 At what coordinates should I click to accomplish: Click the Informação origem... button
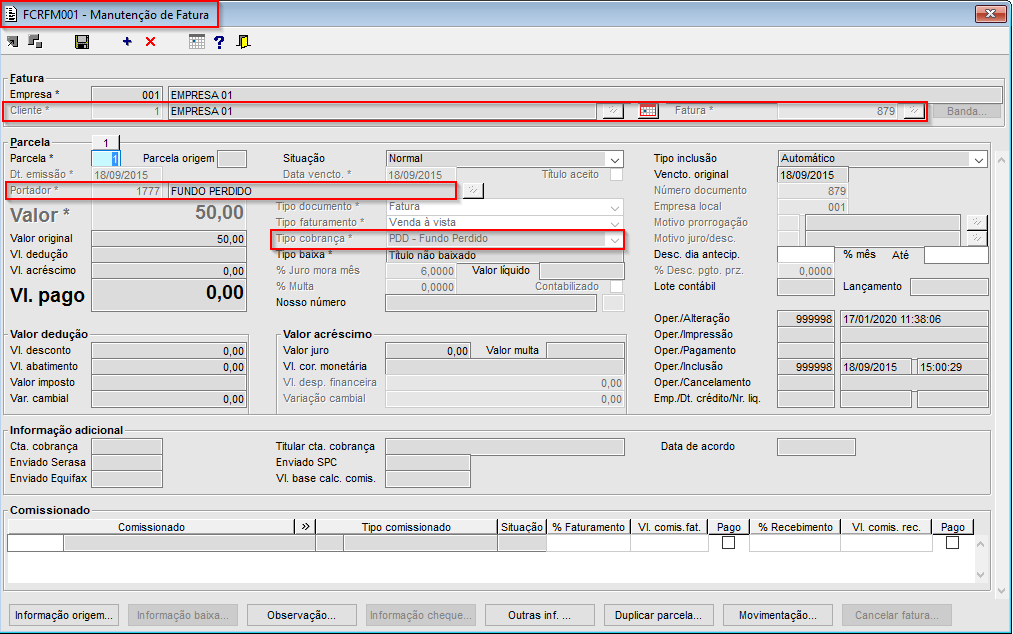(x=64, y=615)
